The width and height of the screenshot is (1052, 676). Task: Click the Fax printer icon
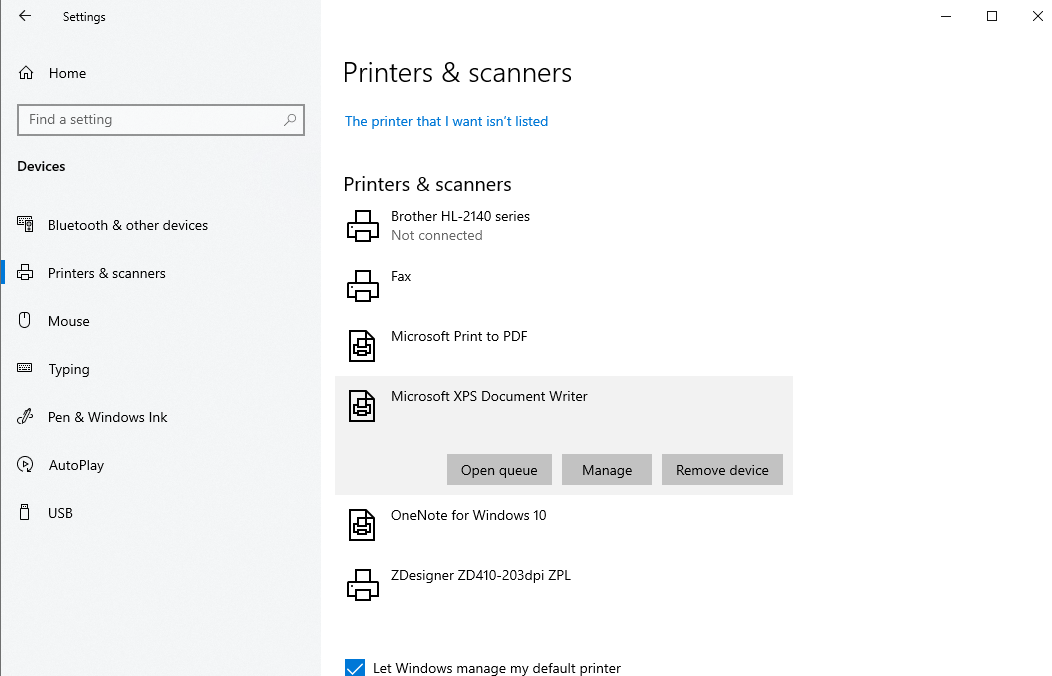pyautogui.click(x=362, y=286)
